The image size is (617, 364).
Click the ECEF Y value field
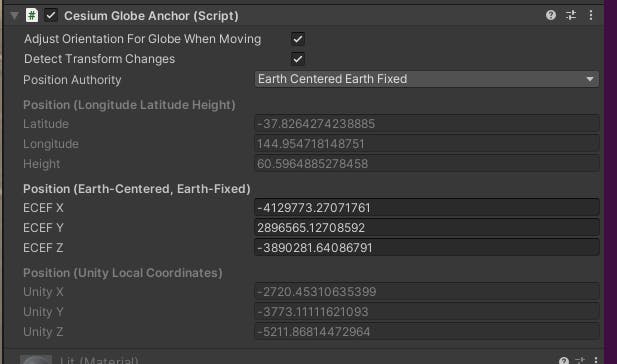tap(427, 227)
